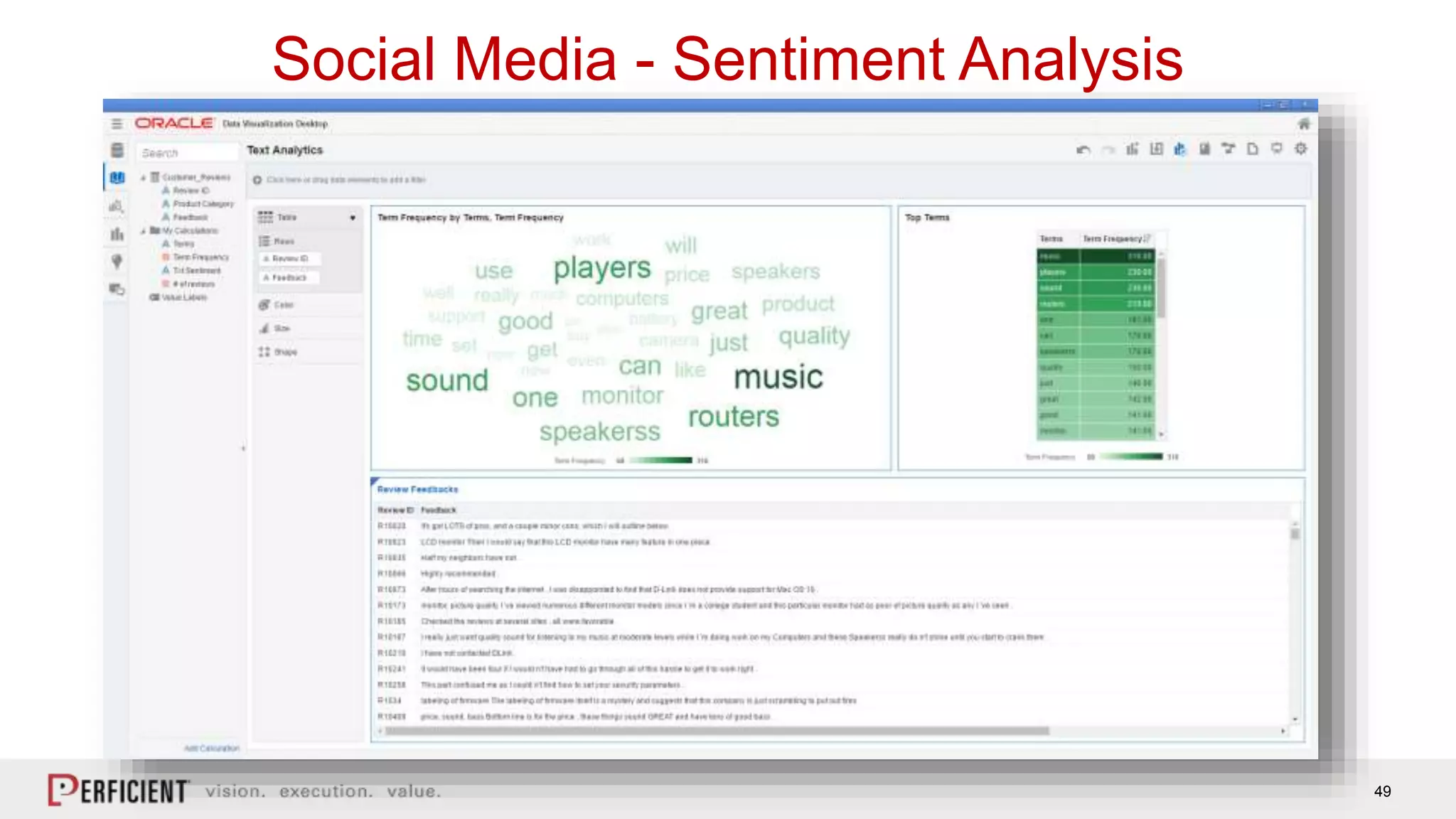Viewport: 1456px width, 819px height.
Task: Click the add filter plus icon
Action: pos(257,180)
